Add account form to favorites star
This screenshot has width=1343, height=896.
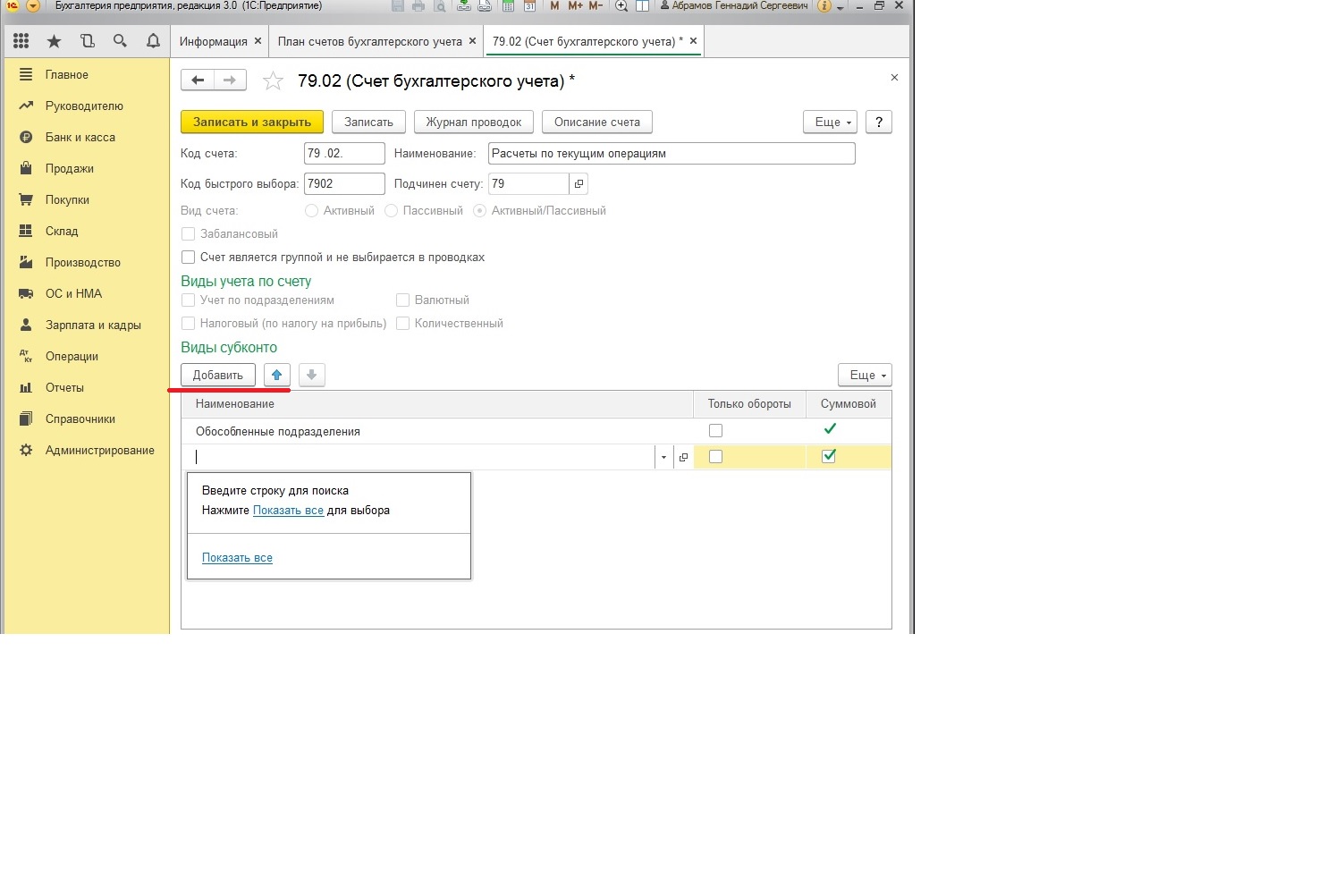273,81
